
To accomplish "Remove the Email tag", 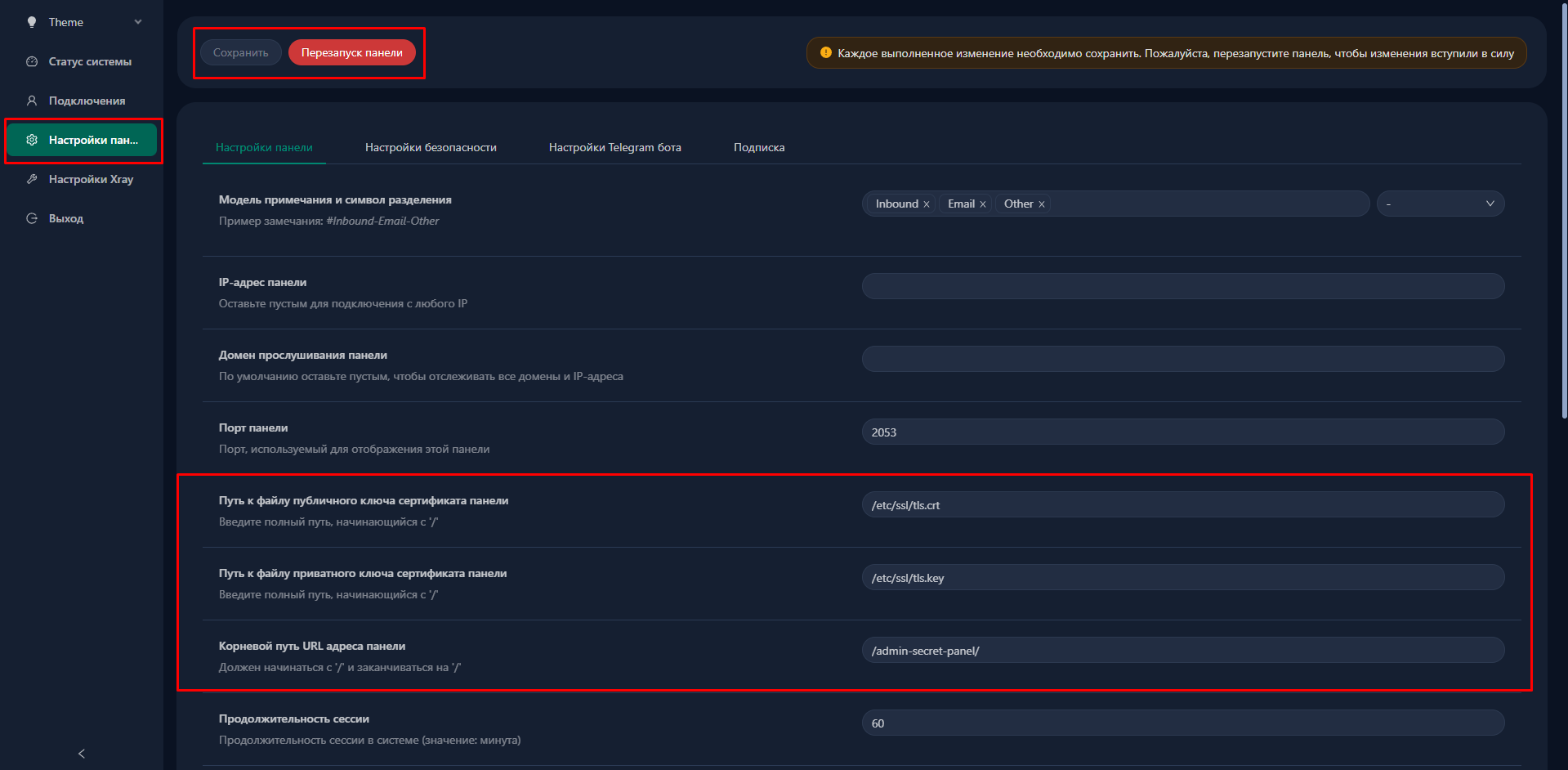I will [x=983, y=204].
